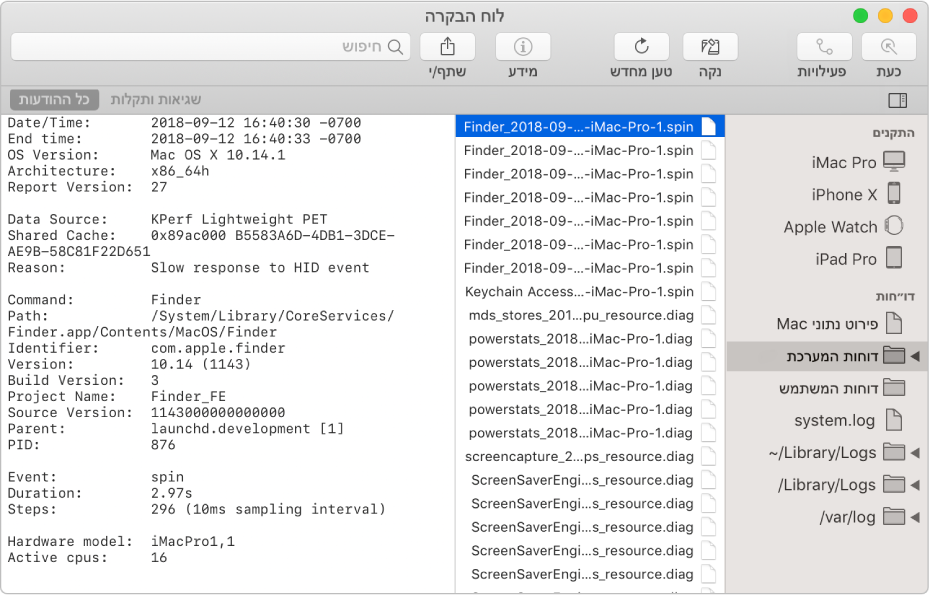Click the iPad Pro tablet icon
The image size is (931, 596).
894,258
